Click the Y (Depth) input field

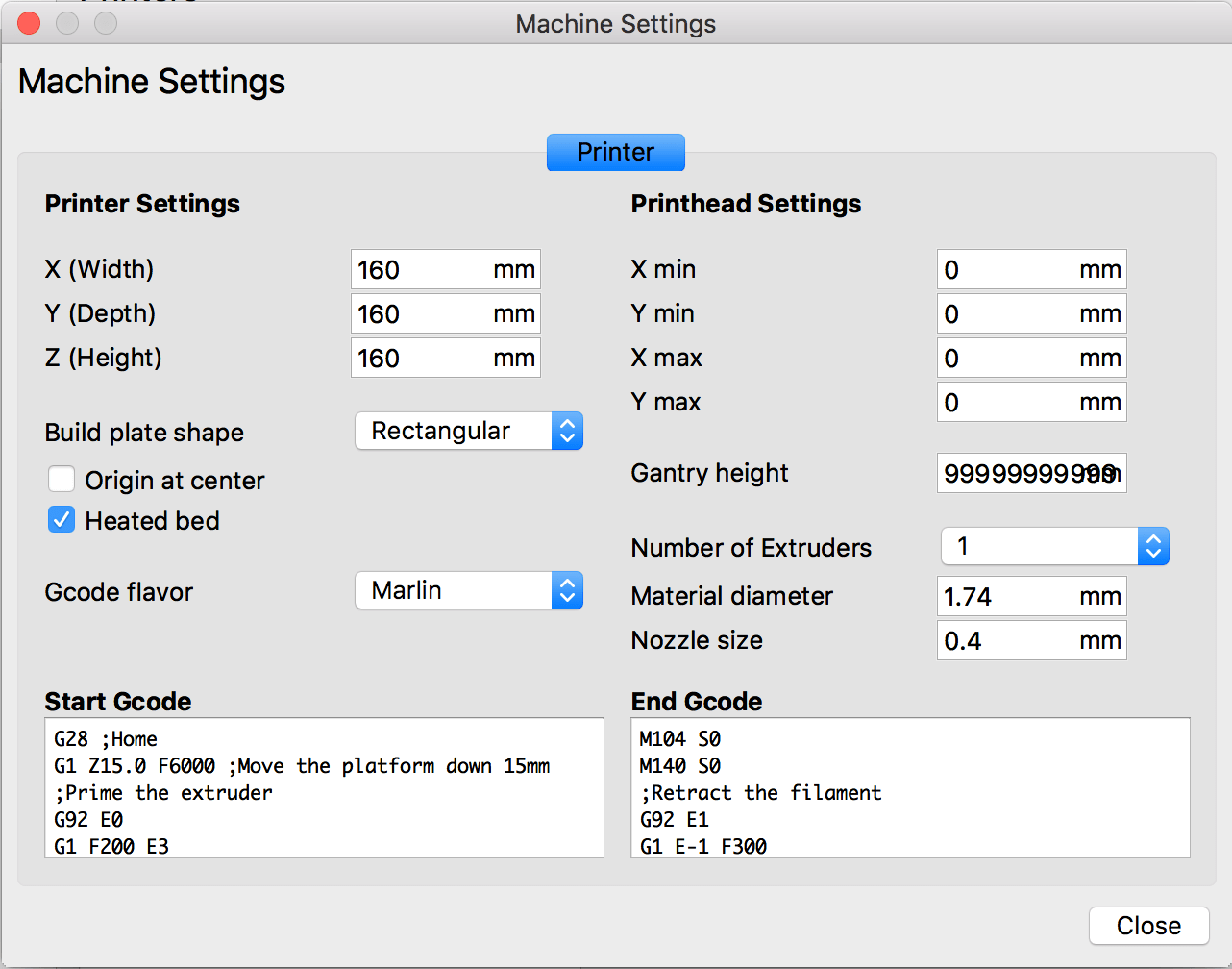[446, 313]
